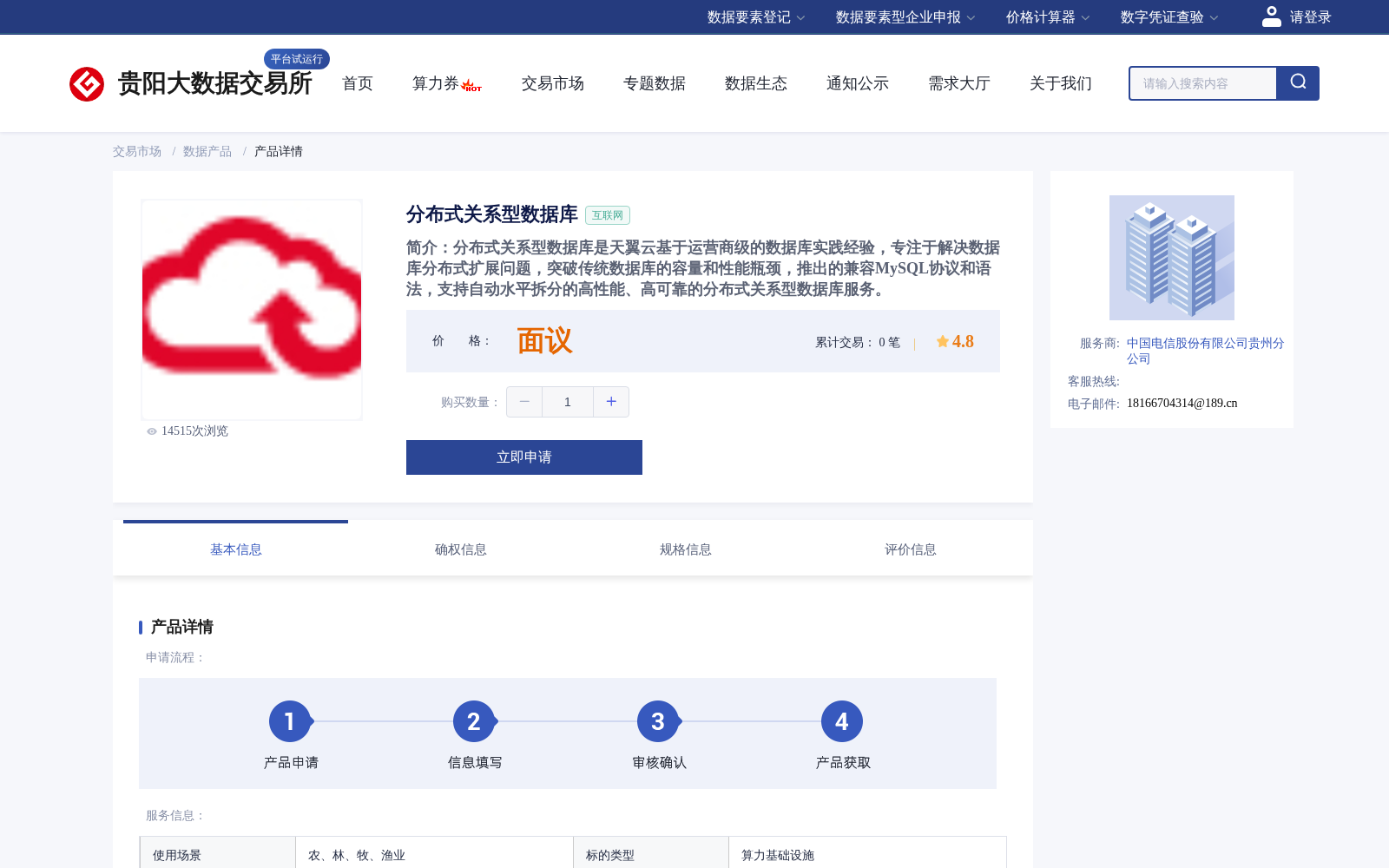Click the 面议 price text
1389x868 pixels.
tap(545, 341)
